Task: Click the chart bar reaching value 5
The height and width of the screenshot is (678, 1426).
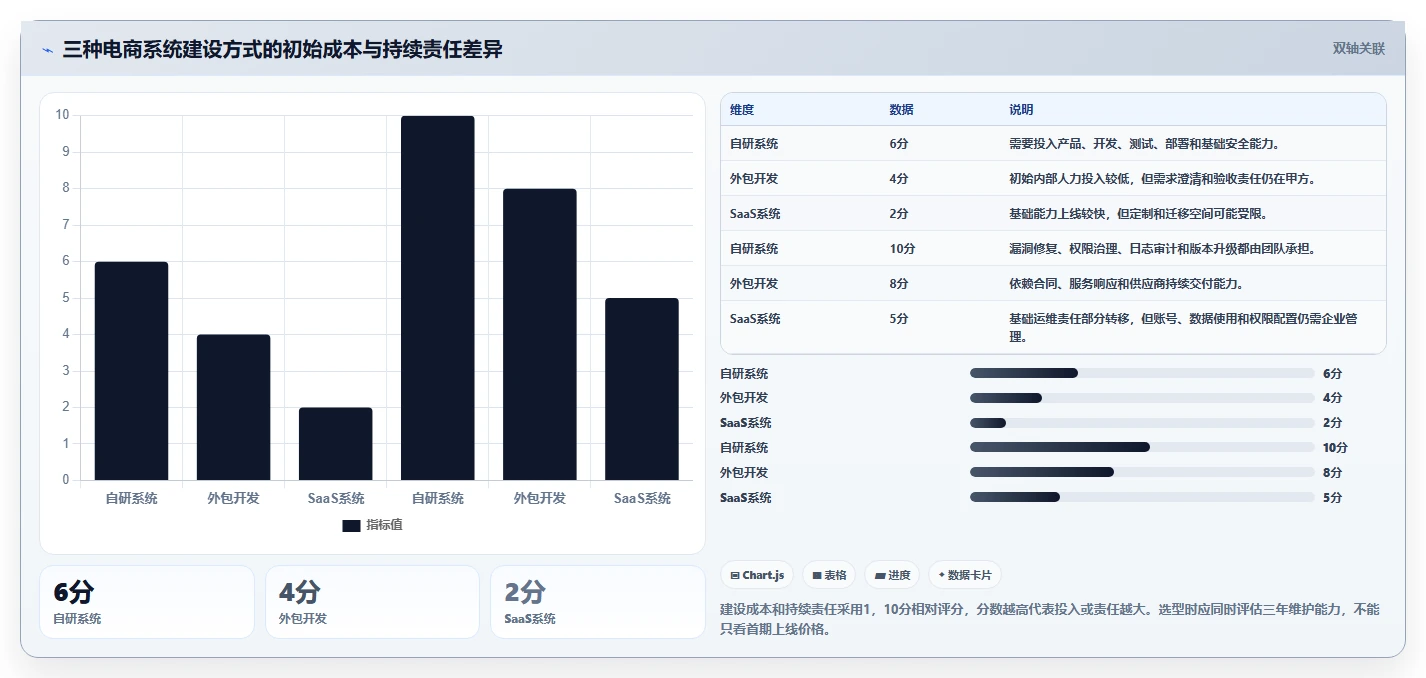Action: click(x=641, y=389)
